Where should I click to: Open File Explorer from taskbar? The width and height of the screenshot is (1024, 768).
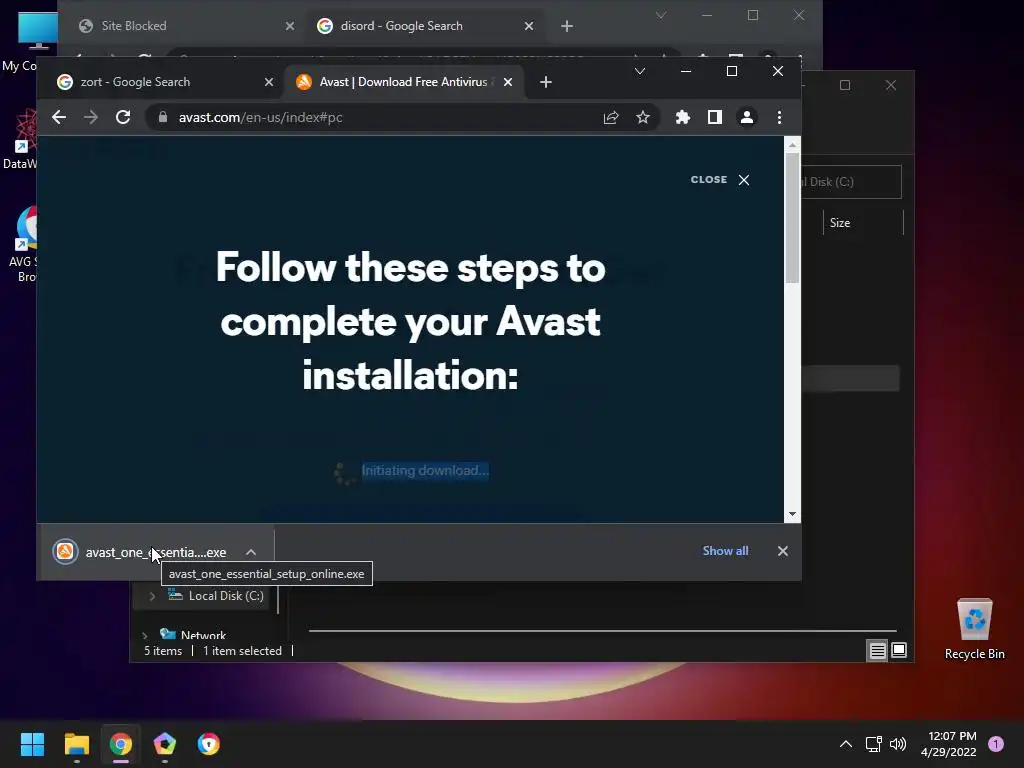click(x=76, y=744)
